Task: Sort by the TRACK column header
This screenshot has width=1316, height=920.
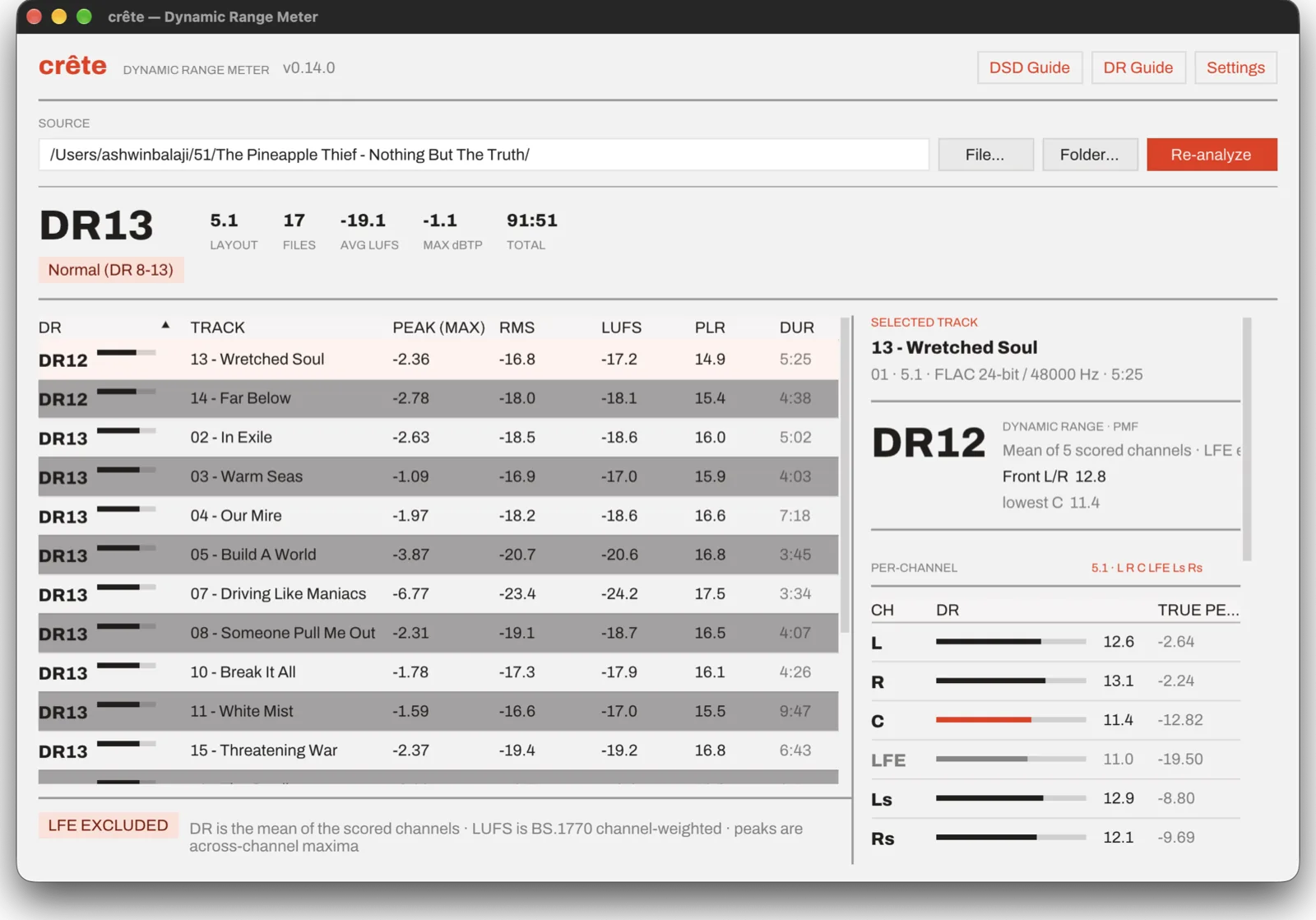Action: pyautogui.click(x=218, y=328)
